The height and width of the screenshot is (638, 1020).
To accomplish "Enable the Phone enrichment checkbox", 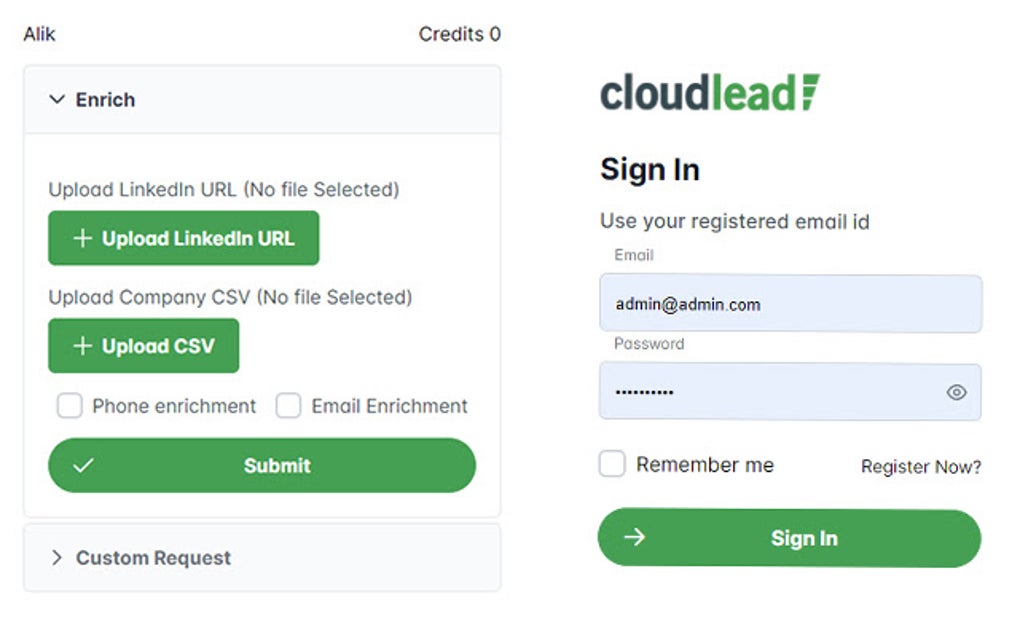I will coord(69,406).
